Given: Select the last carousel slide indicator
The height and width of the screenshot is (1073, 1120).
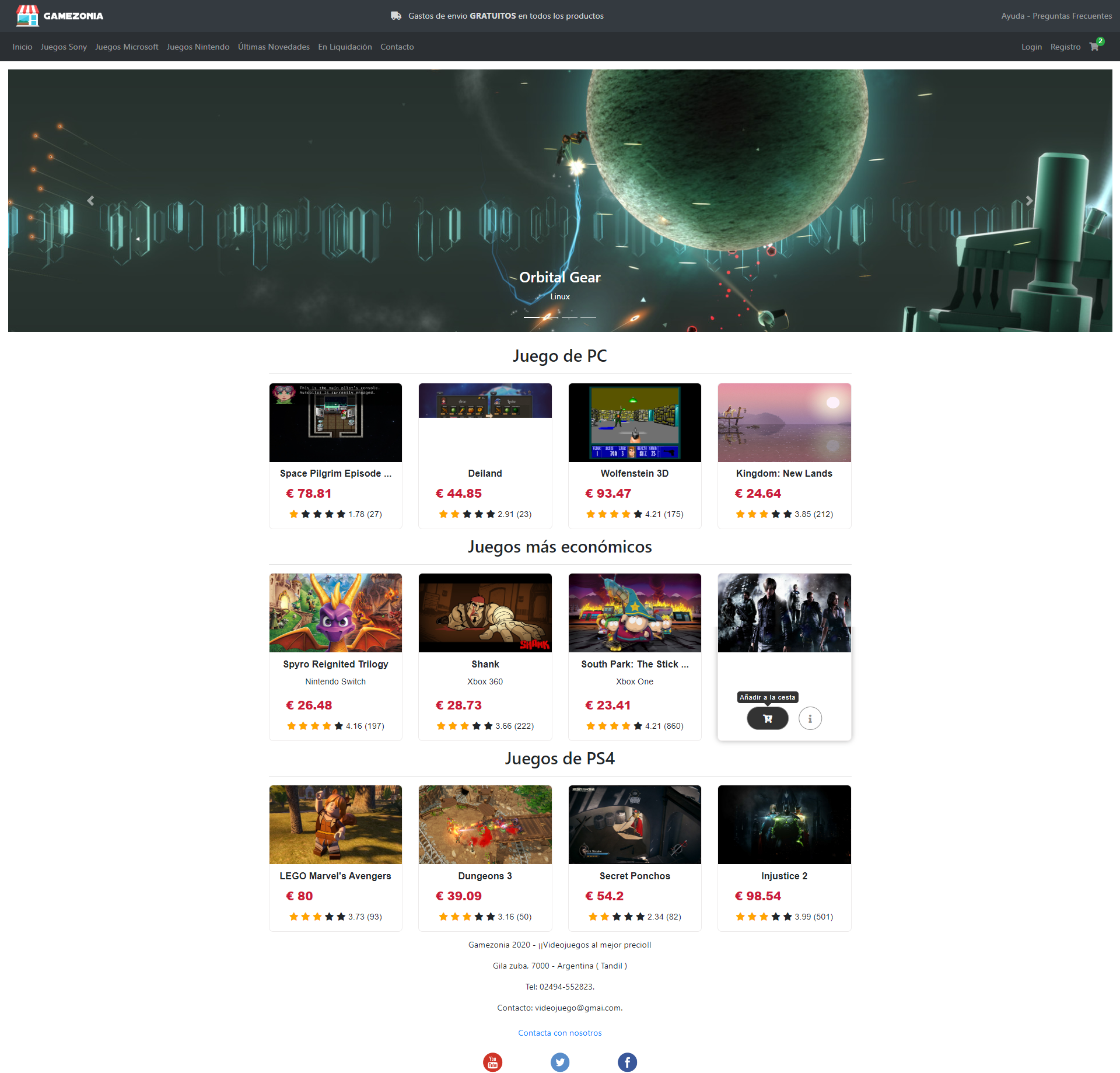Looking at the screenshot, I should coord(588,317).
